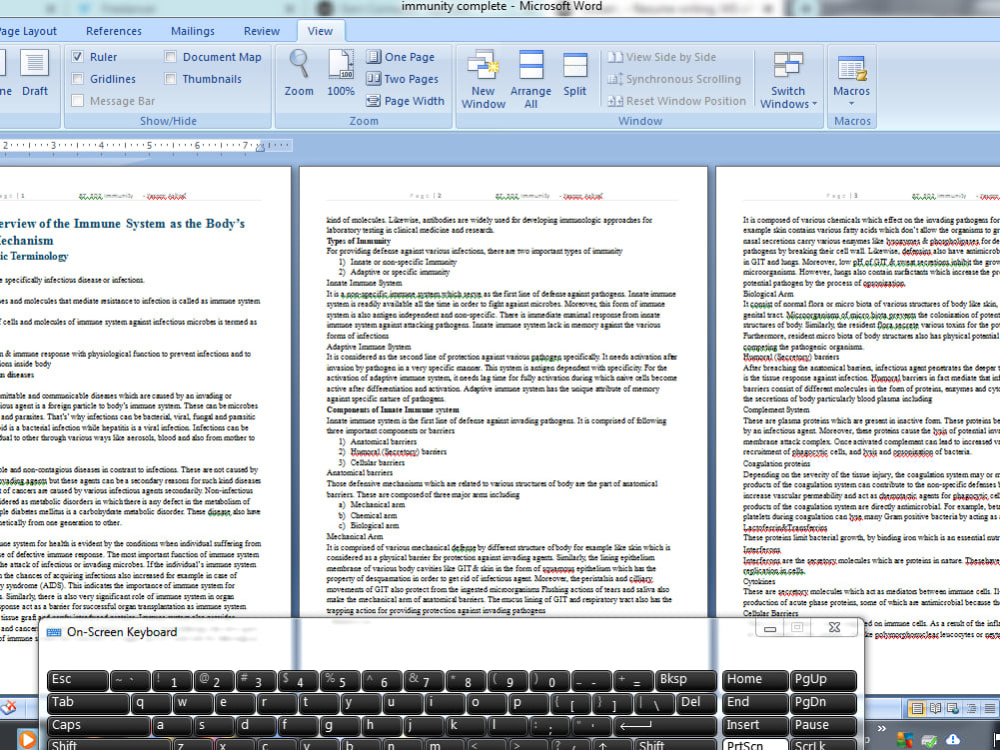
Task: Click Bksp key on On-Screen Keyboard
Action: click(686, 680)
